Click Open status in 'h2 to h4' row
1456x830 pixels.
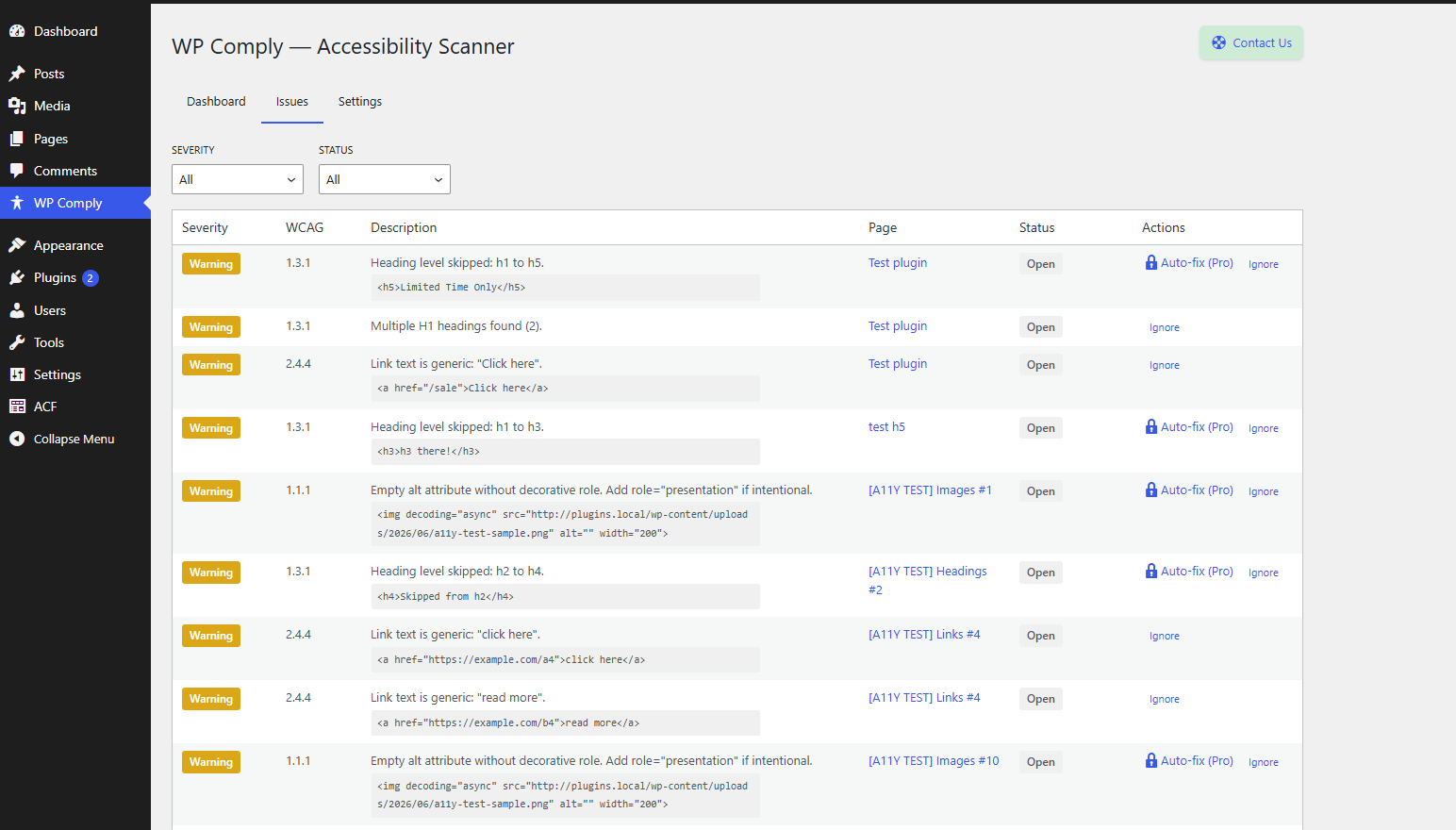click(1041, 573)
